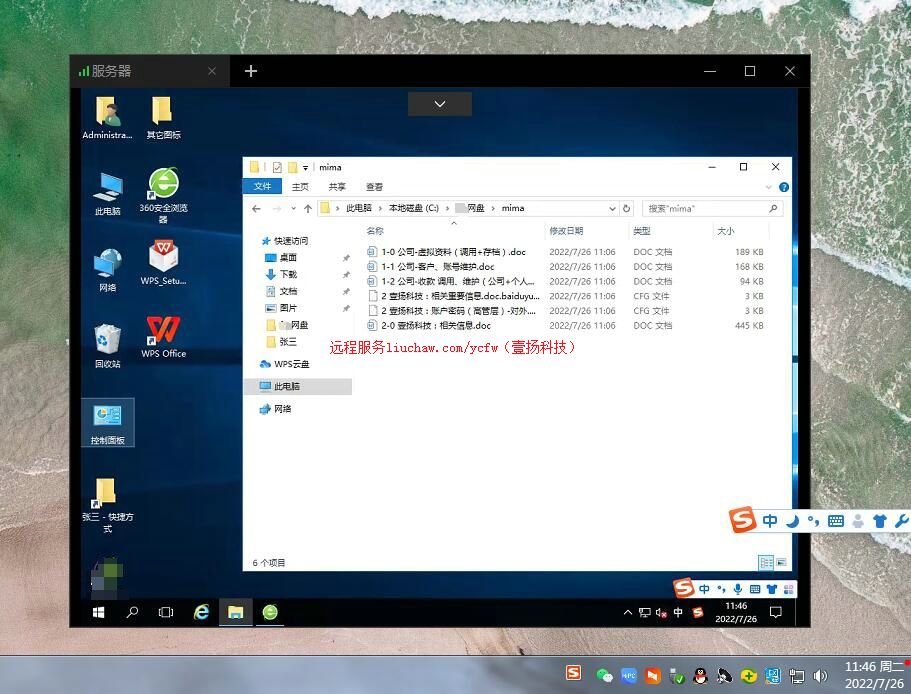
Task: Navigate back with the Explorer back arrow
Action: [257, 208]
